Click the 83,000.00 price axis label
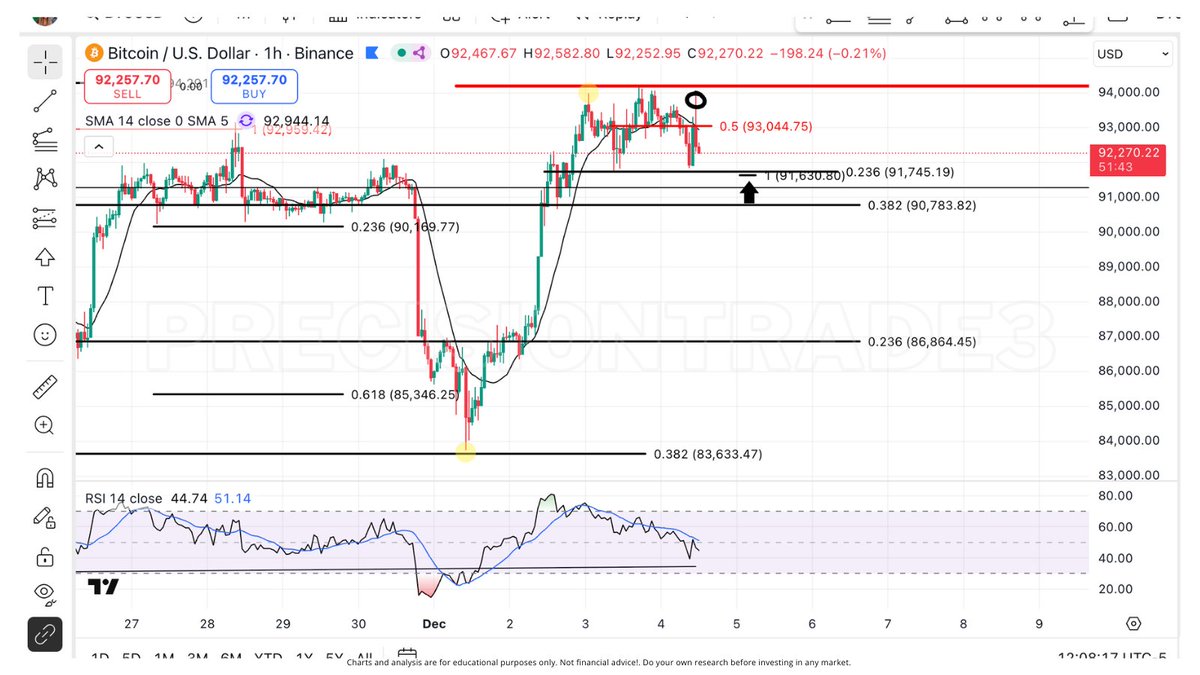 (x=1127, y=476)
